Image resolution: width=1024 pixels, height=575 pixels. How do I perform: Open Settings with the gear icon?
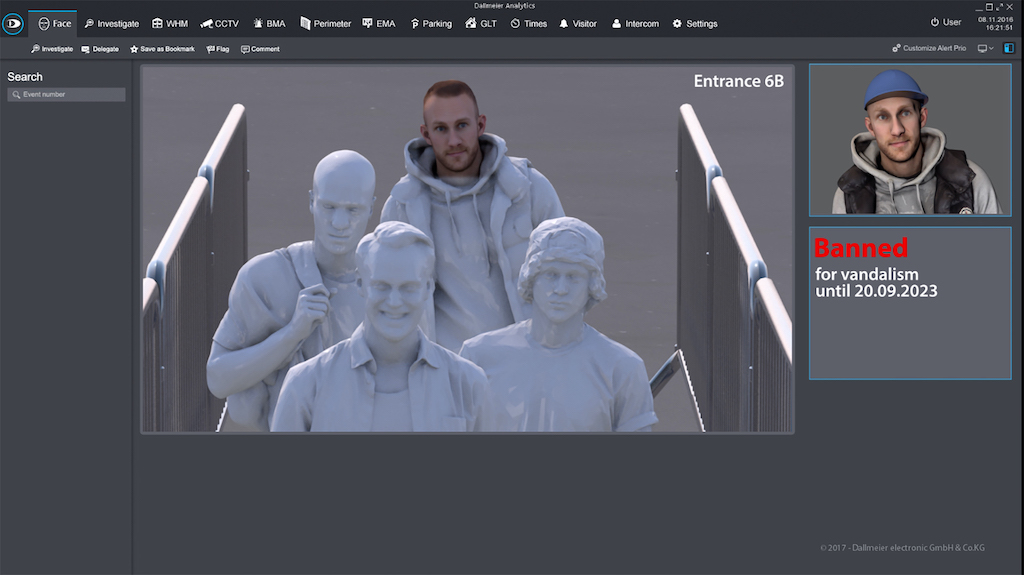[x=695, y=23]
